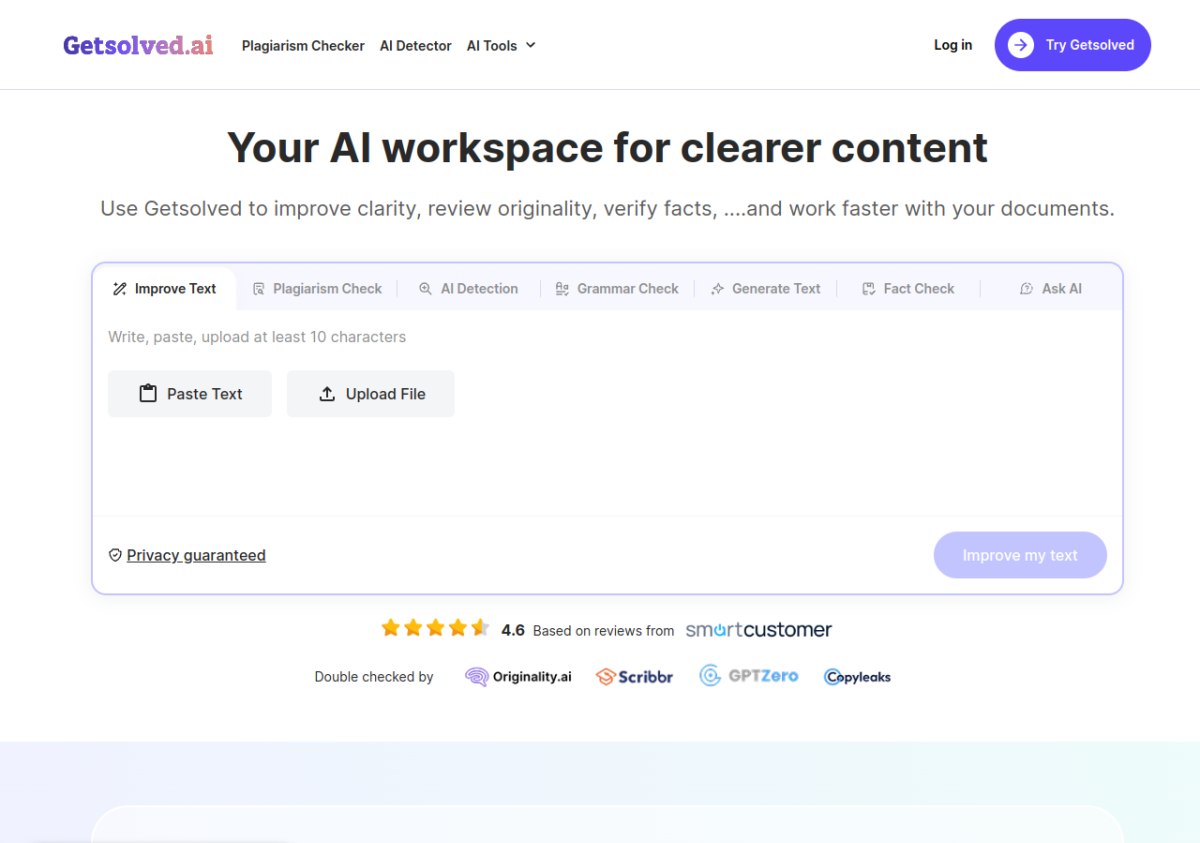Click the 'Double checked by' label
This screenshot has width=1200, height=843.
point(374,677)
